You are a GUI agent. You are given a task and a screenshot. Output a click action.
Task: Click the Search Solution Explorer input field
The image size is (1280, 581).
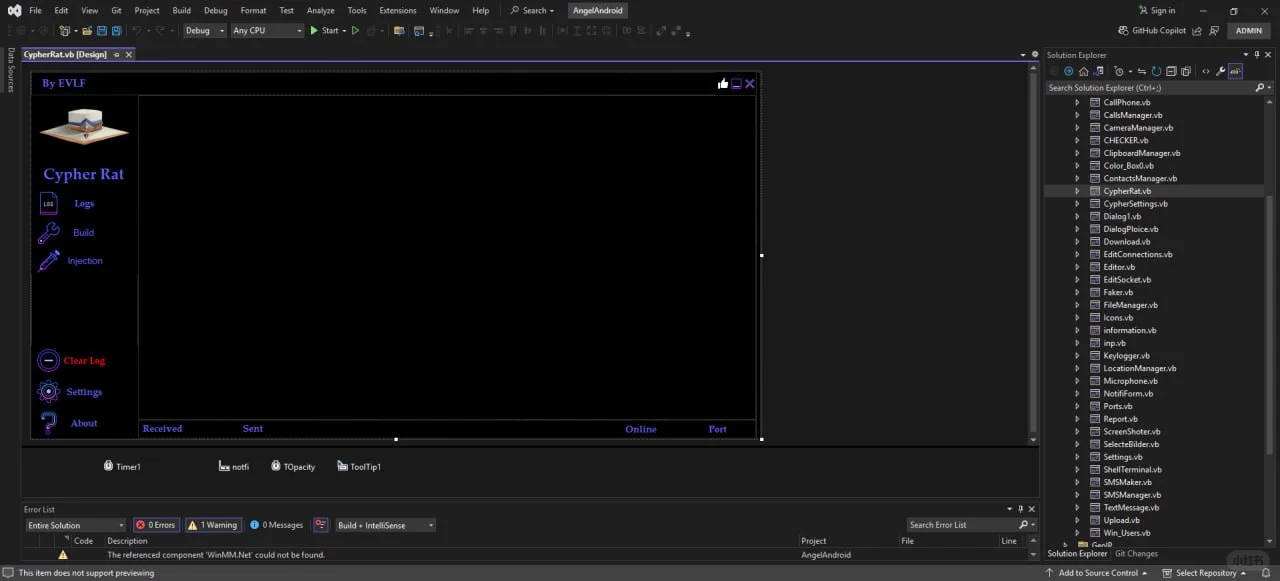[1149, 88]
